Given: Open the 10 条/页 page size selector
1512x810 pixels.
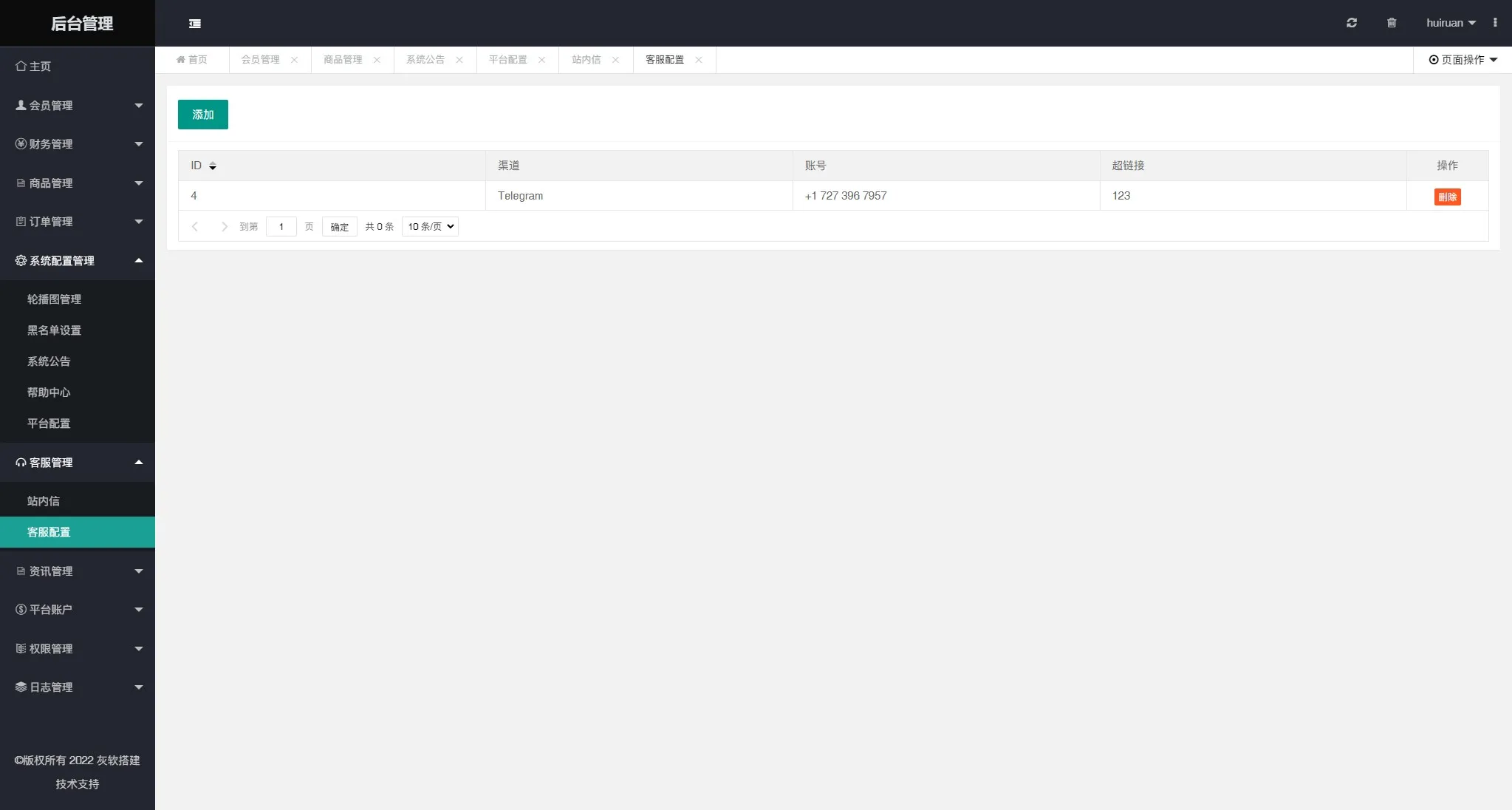Looking at the screenshot, I should (x=430, y=227).
